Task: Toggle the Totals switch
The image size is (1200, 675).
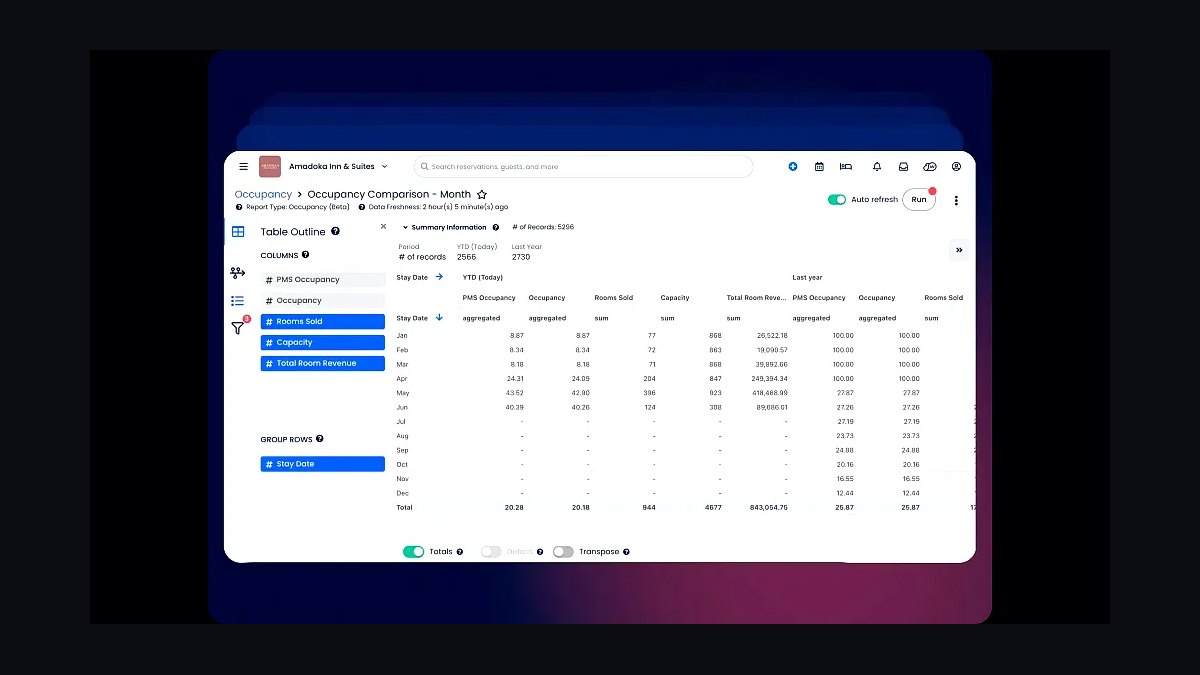Action: click(413, 551)
